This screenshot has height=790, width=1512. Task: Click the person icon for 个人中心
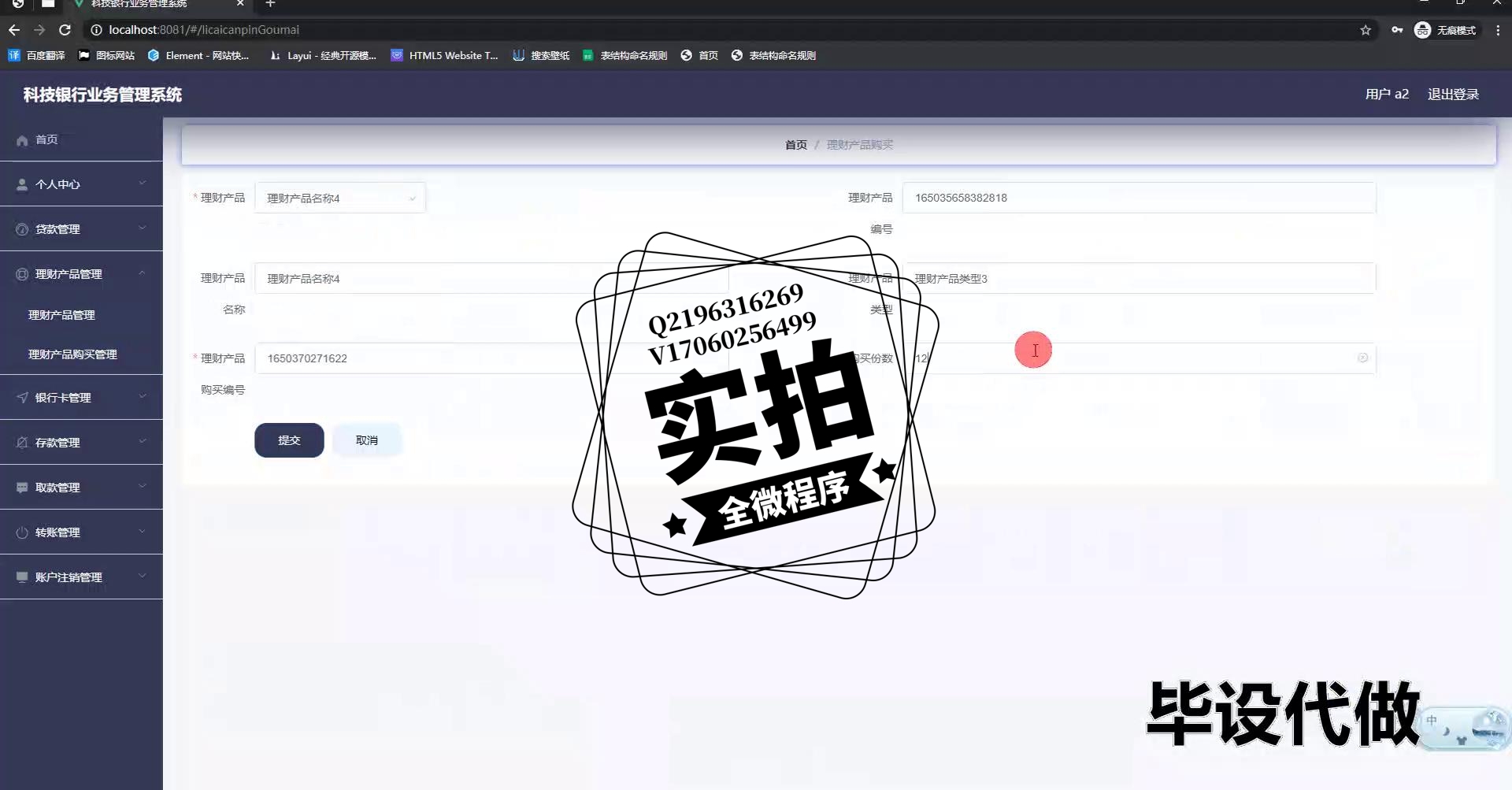[x=22, y=184]
